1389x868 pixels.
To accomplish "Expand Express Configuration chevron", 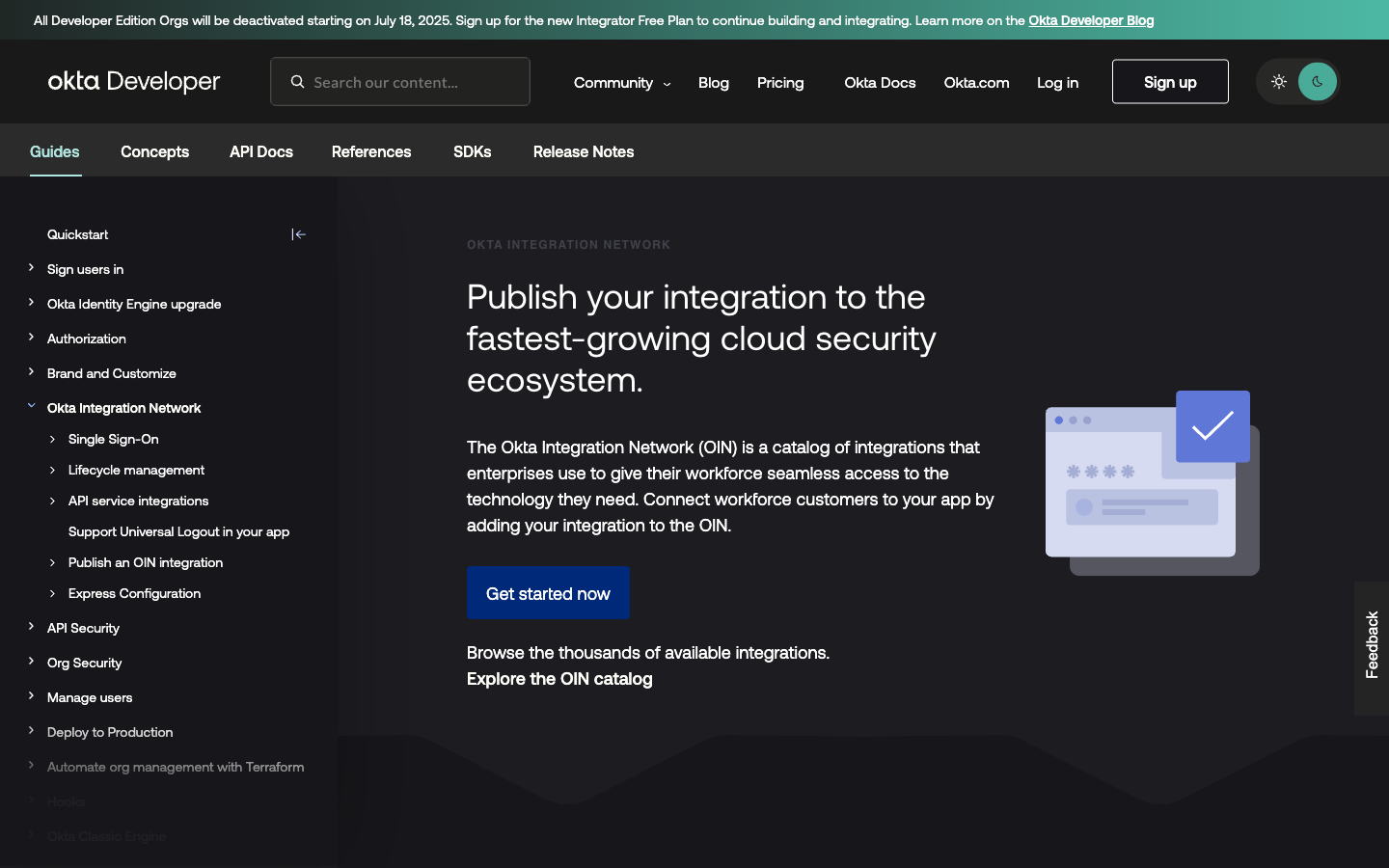I will [52, 594].
